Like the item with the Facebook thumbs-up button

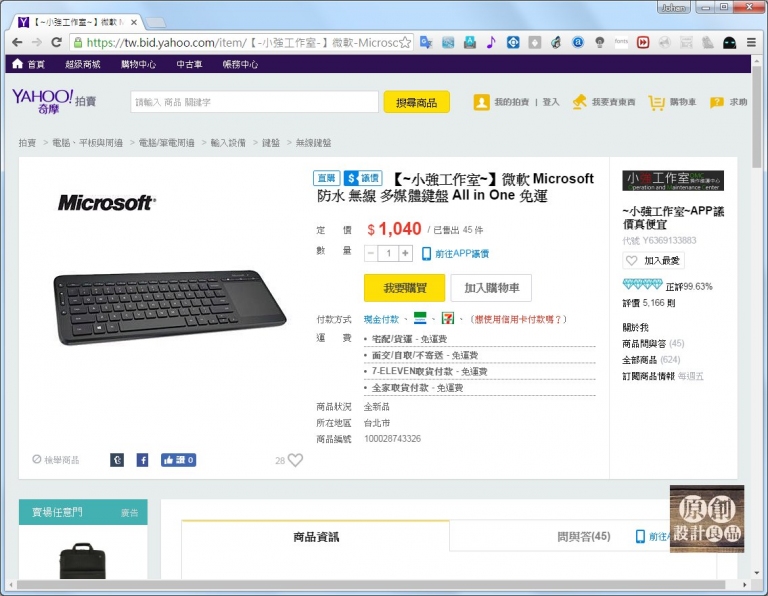coord(178,460)
